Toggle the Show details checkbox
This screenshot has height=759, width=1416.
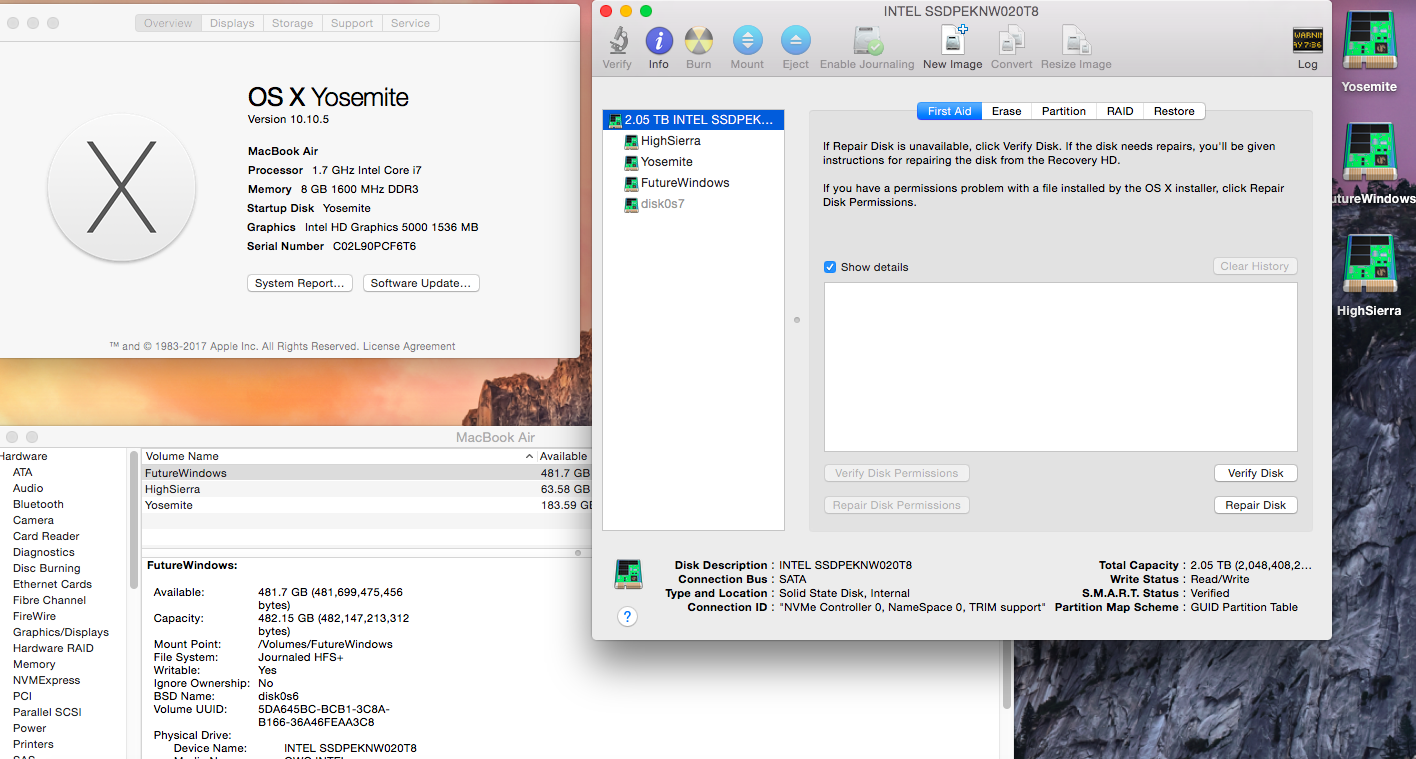click(830, 267)
